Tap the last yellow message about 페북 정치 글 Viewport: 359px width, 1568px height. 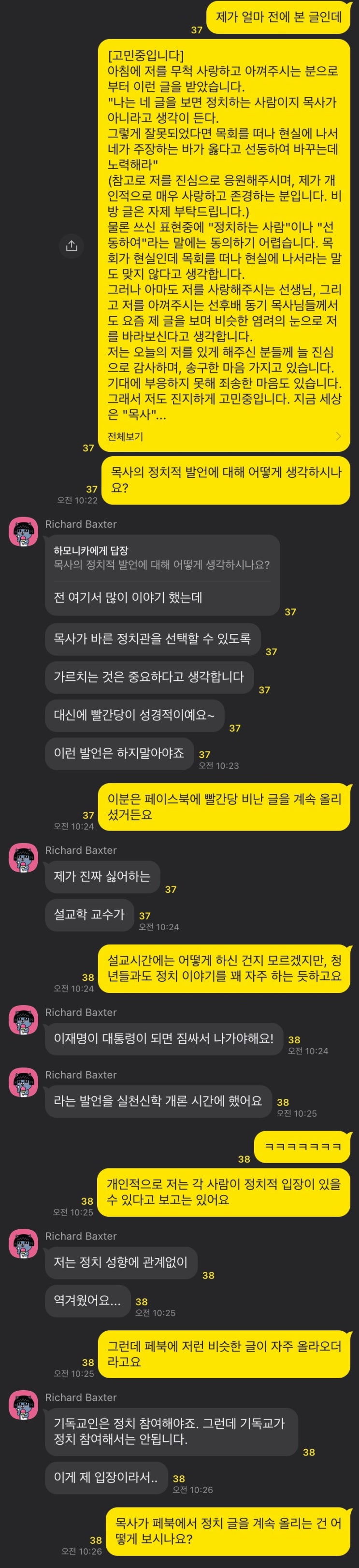coord(229,1531)
